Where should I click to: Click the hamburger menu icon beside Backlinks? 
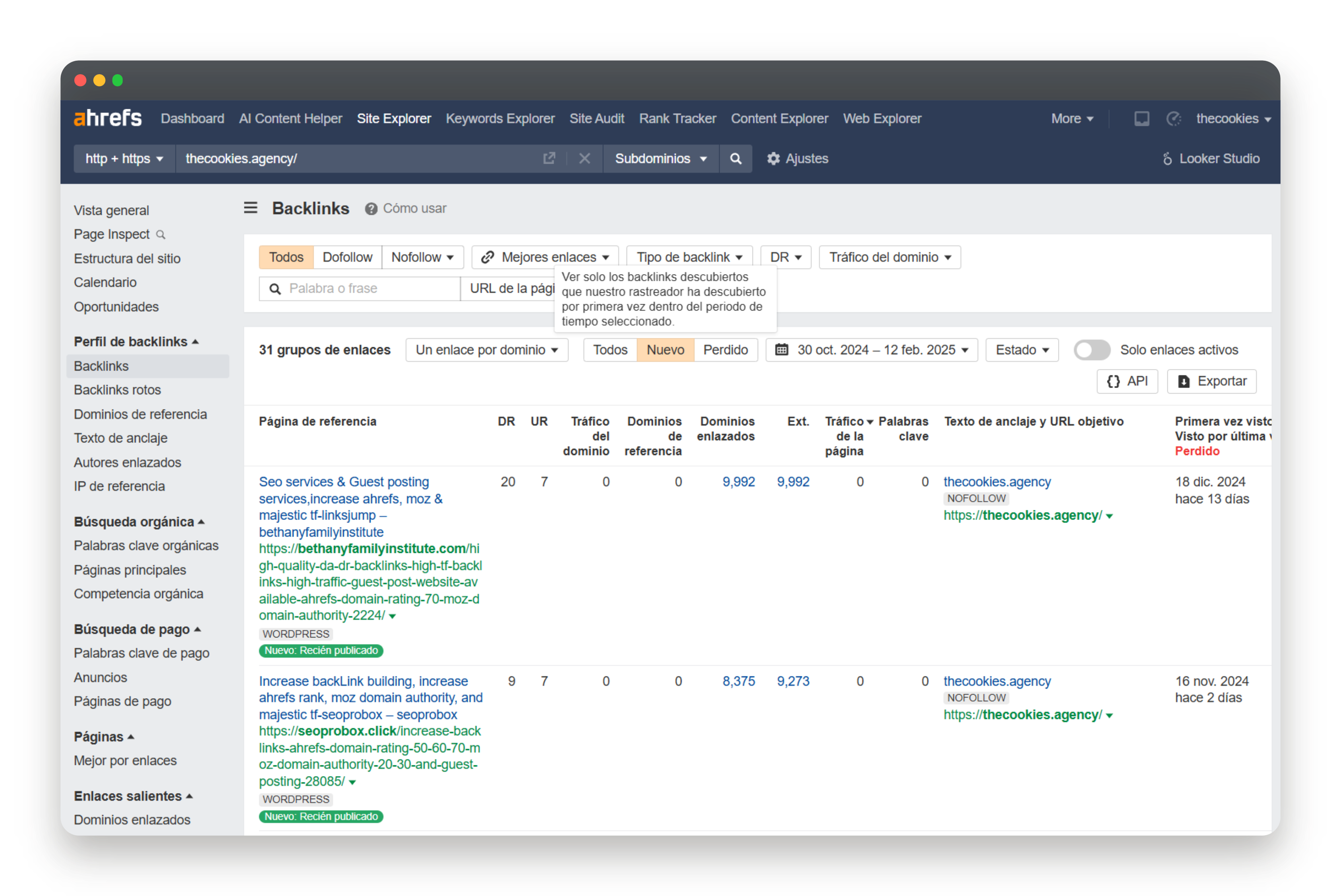(x=250, y=208)
